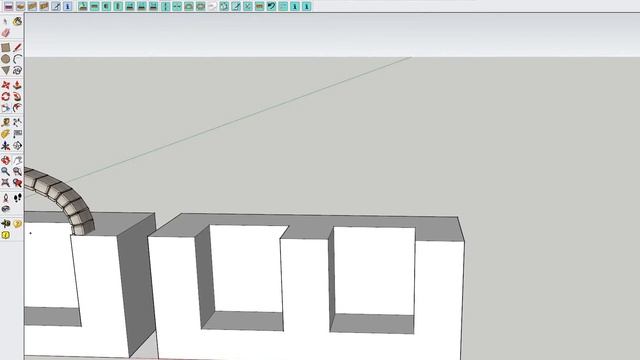Select the red Line pencil tool

tap(17, 48)
